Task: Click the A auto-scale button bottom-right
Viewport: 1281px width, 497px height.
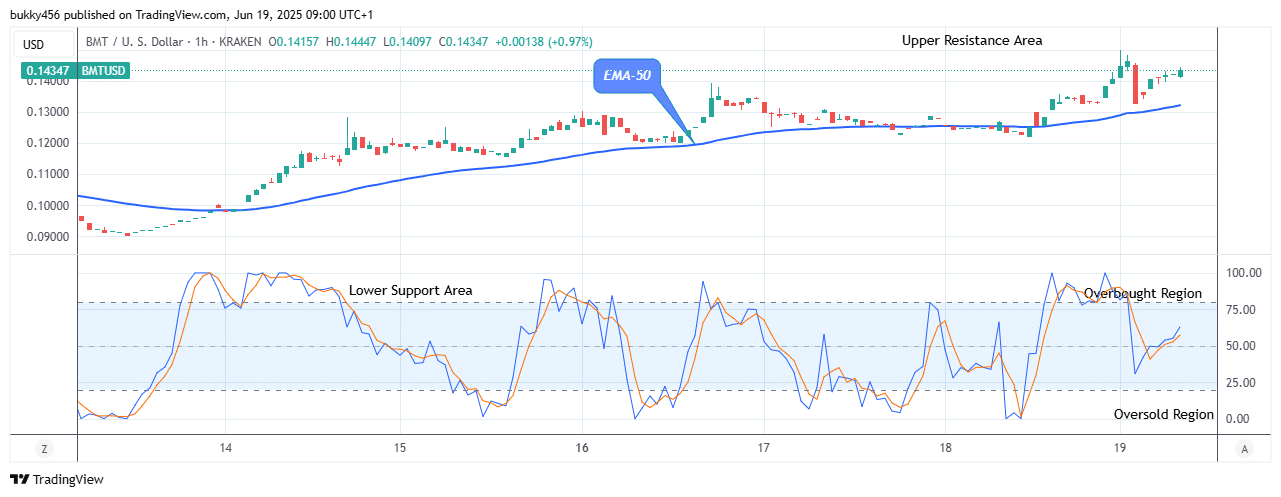Action: 1243,449
